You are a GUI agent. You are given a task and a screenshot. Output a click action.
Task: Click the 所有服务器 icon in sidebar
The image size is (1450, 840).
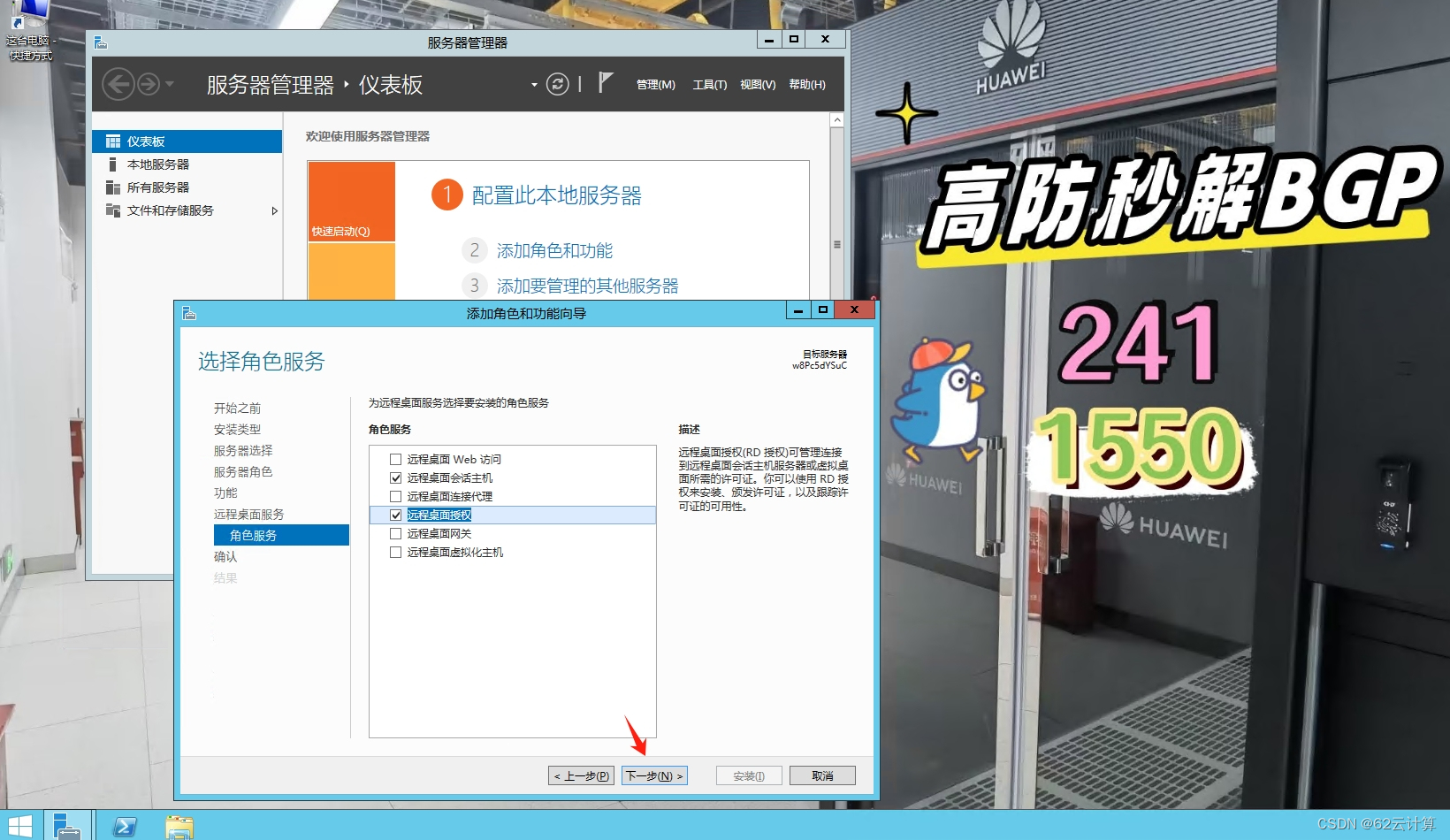point(113,187)
